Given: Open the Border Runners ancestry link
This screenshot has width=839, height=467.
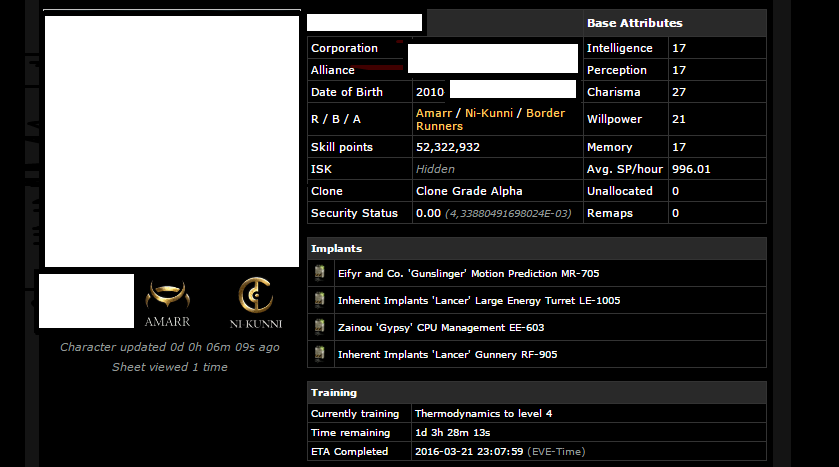Looking at the screenshot, I should point(491,119).
